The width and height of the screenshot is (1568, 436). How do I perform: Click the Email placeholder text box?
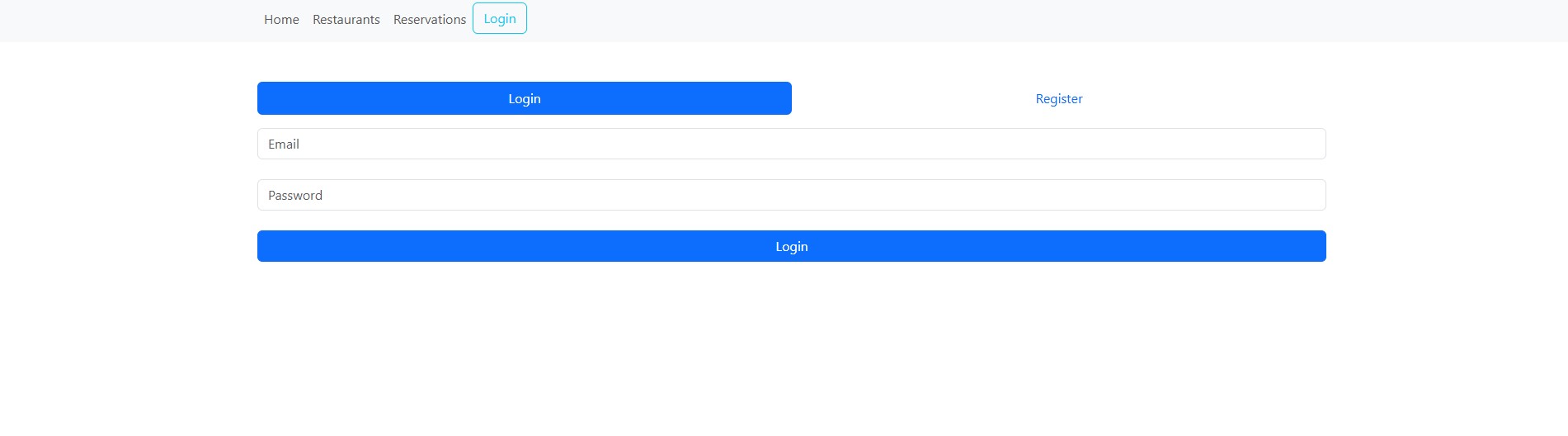792,144
